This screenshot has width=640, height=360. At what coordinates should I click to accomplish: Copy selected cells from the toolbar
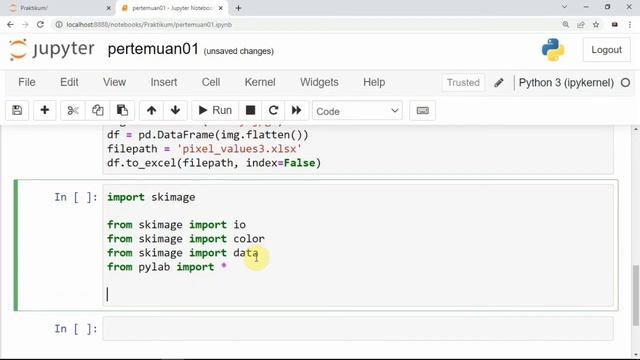pyautogui.click(x=98, y=111)
